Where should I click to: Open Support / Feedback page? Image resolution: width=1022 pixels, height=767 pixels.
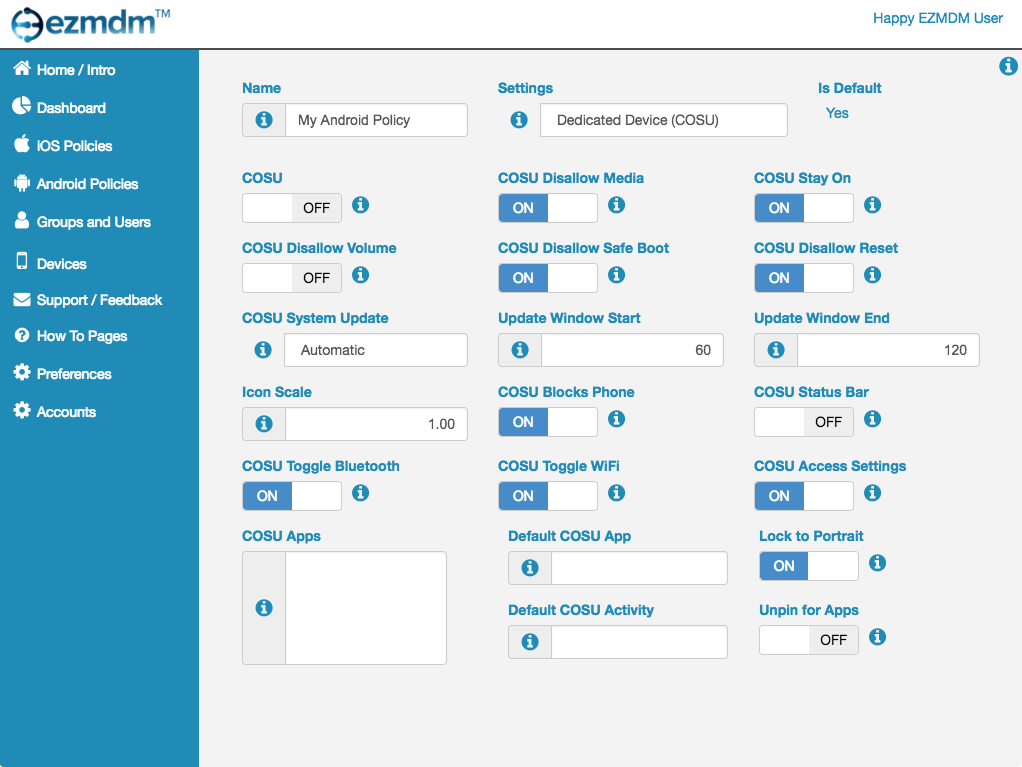click(x=88, y=300)
